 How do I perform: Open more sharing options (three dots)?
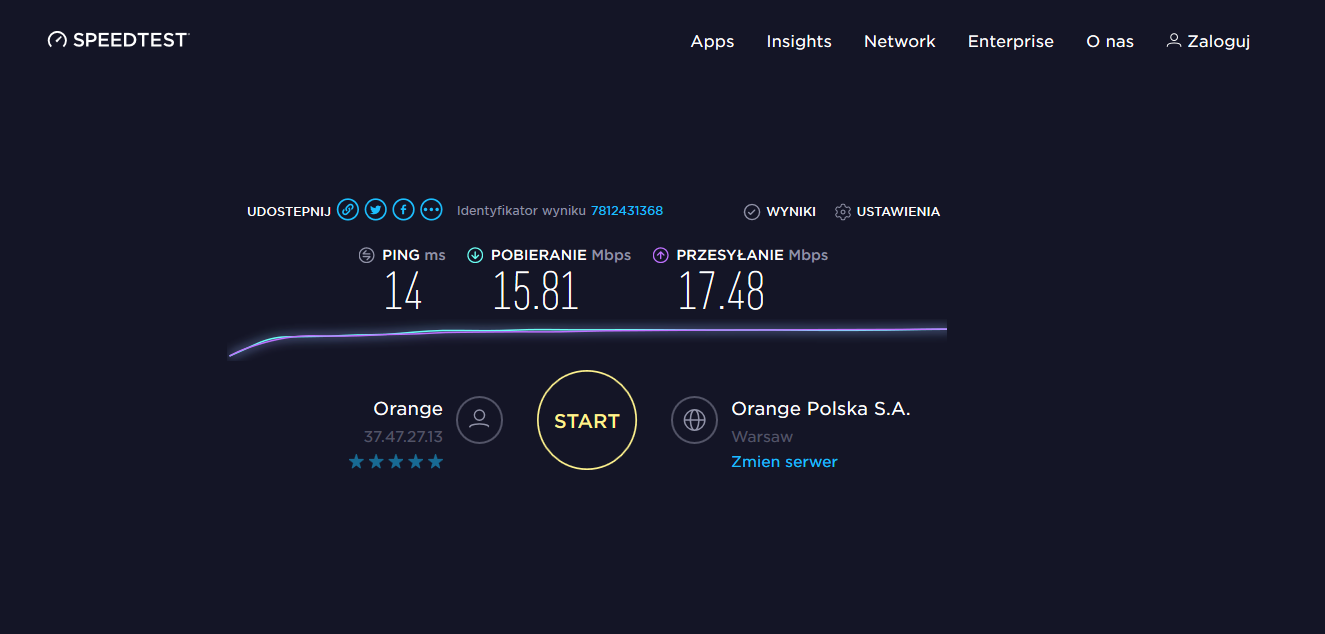click(431, 209)
